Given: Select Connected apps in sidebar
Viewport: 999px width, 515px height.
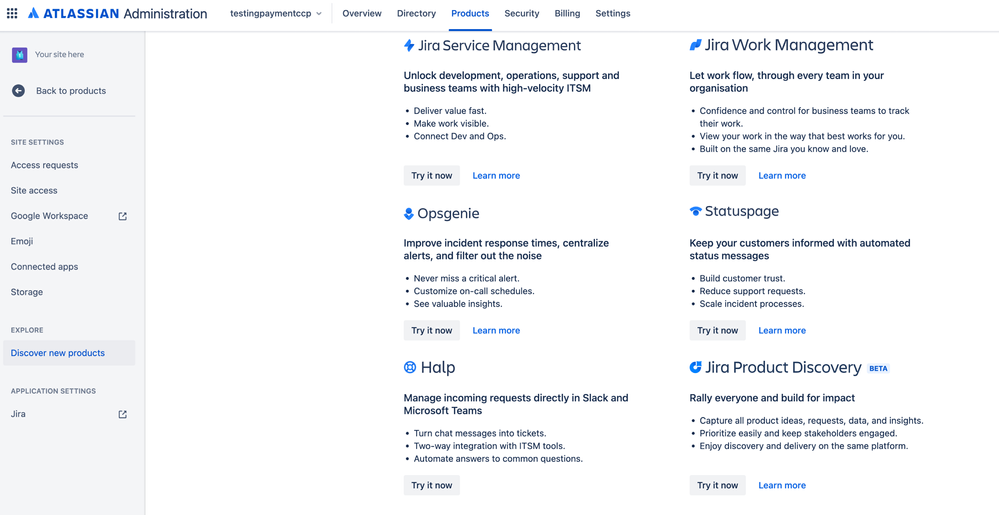Looking at the screenshot, I should [69, 267].
